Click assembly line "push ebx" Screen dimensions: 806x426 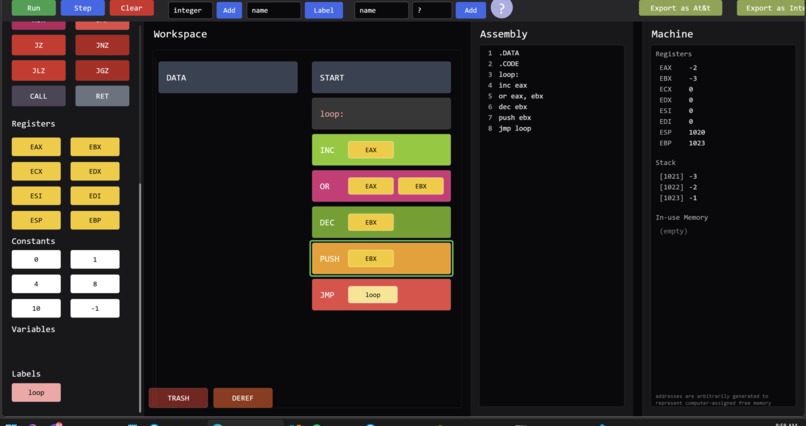point(515,118)
